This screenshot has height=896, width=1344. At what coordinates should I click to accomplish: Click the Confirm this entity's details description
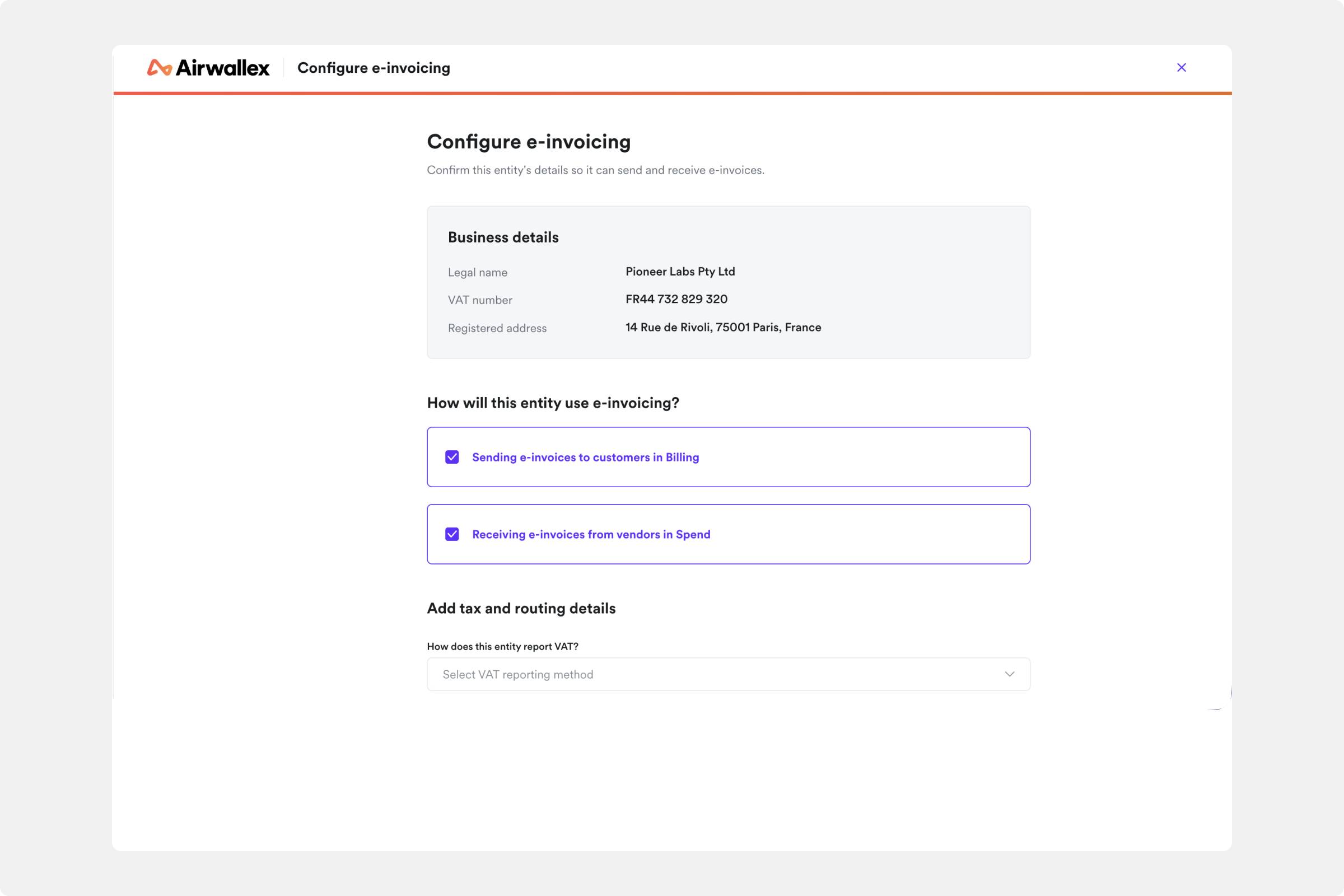click(x=595, y=170)
